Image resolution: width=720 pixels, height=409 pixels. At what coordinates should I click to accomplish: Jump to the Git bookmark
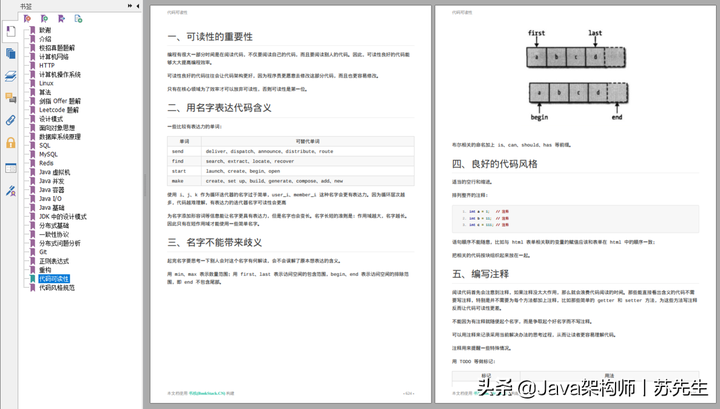click(x=43, y=252)
